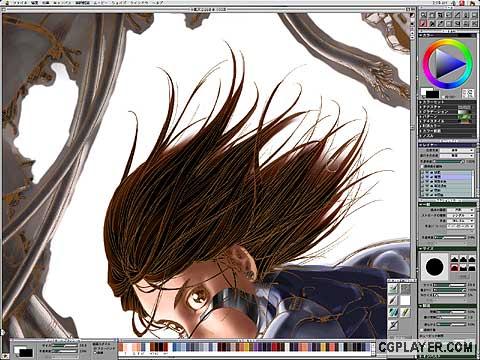480x360 pixels.
Task: Pick the teal striped brush in small palette
Action: pos(393,312)
